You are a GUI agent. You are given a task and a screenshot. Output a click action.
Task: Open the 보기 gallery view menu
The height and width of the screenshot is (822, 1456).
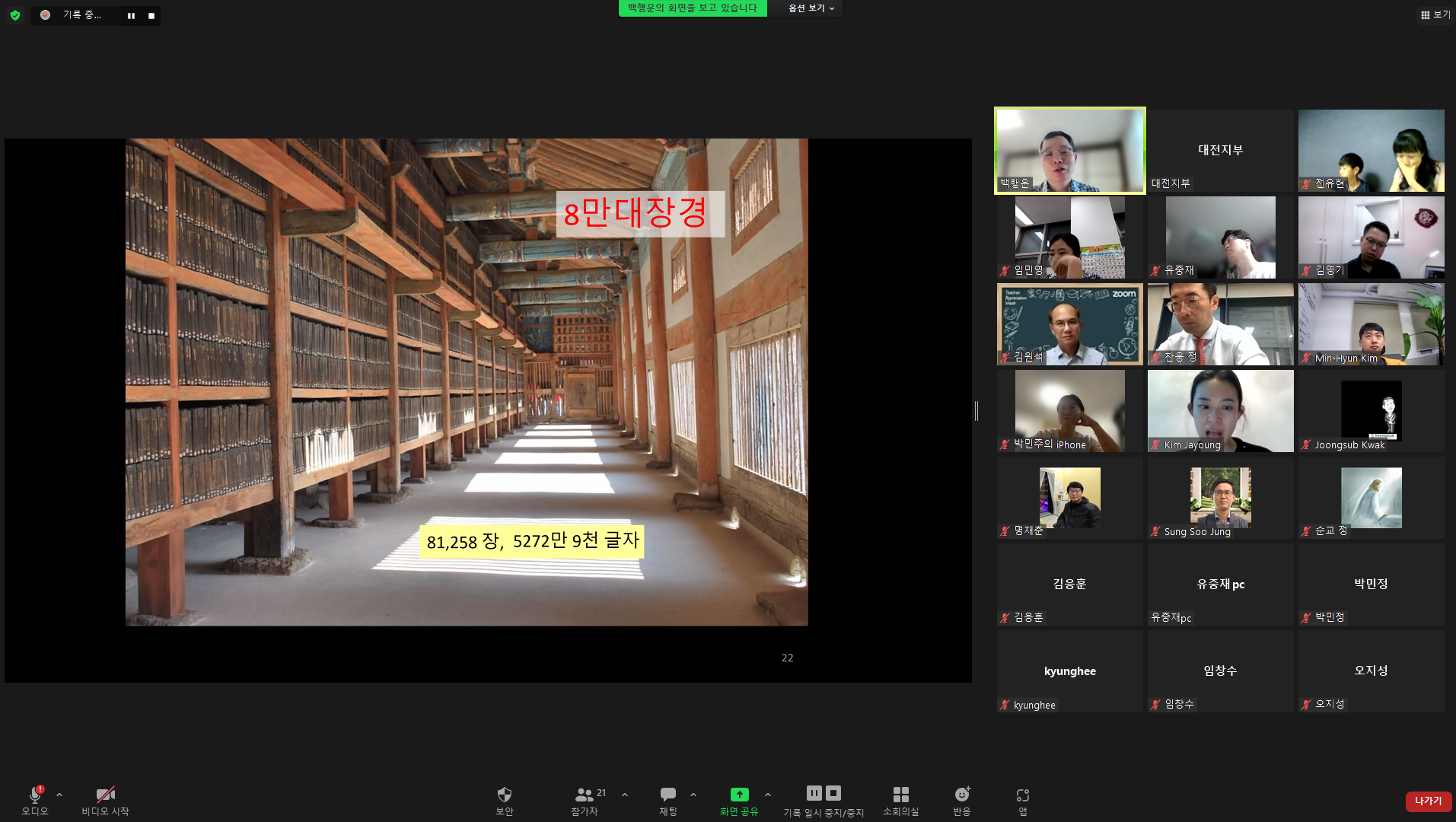tap(1435, 14)
